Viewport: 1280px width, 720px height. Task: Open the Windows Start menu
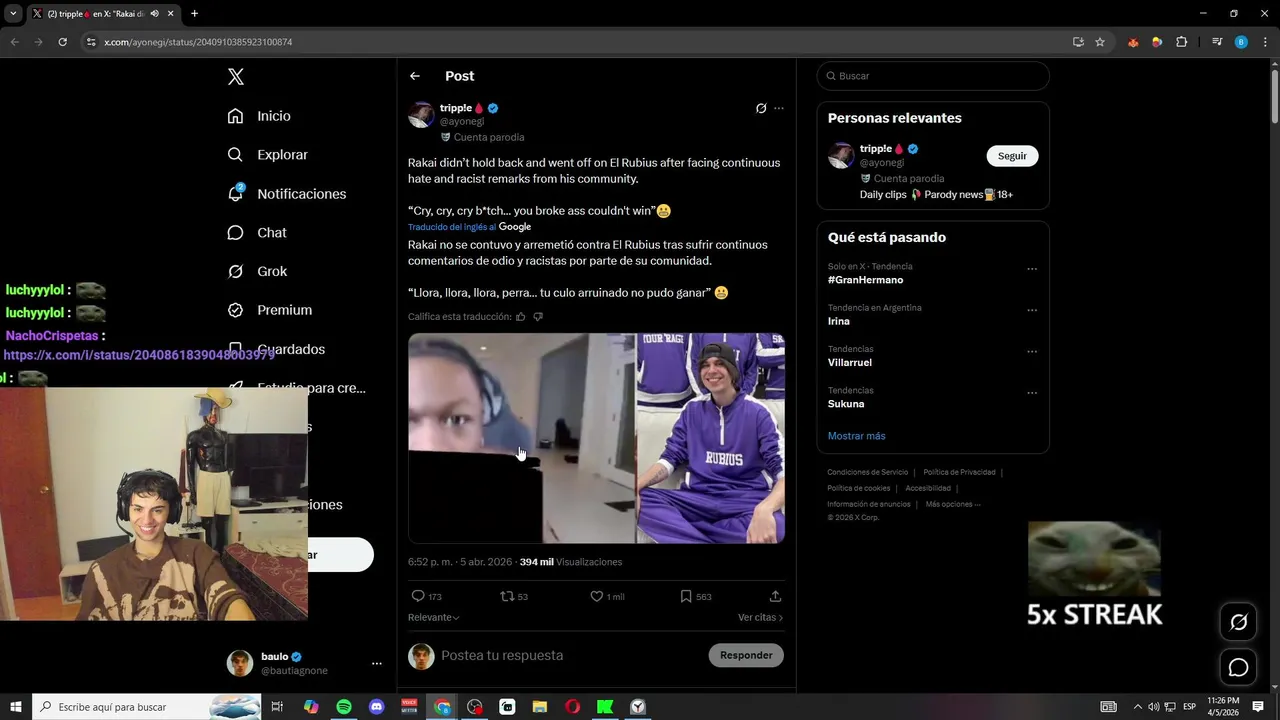click(16, 707)
